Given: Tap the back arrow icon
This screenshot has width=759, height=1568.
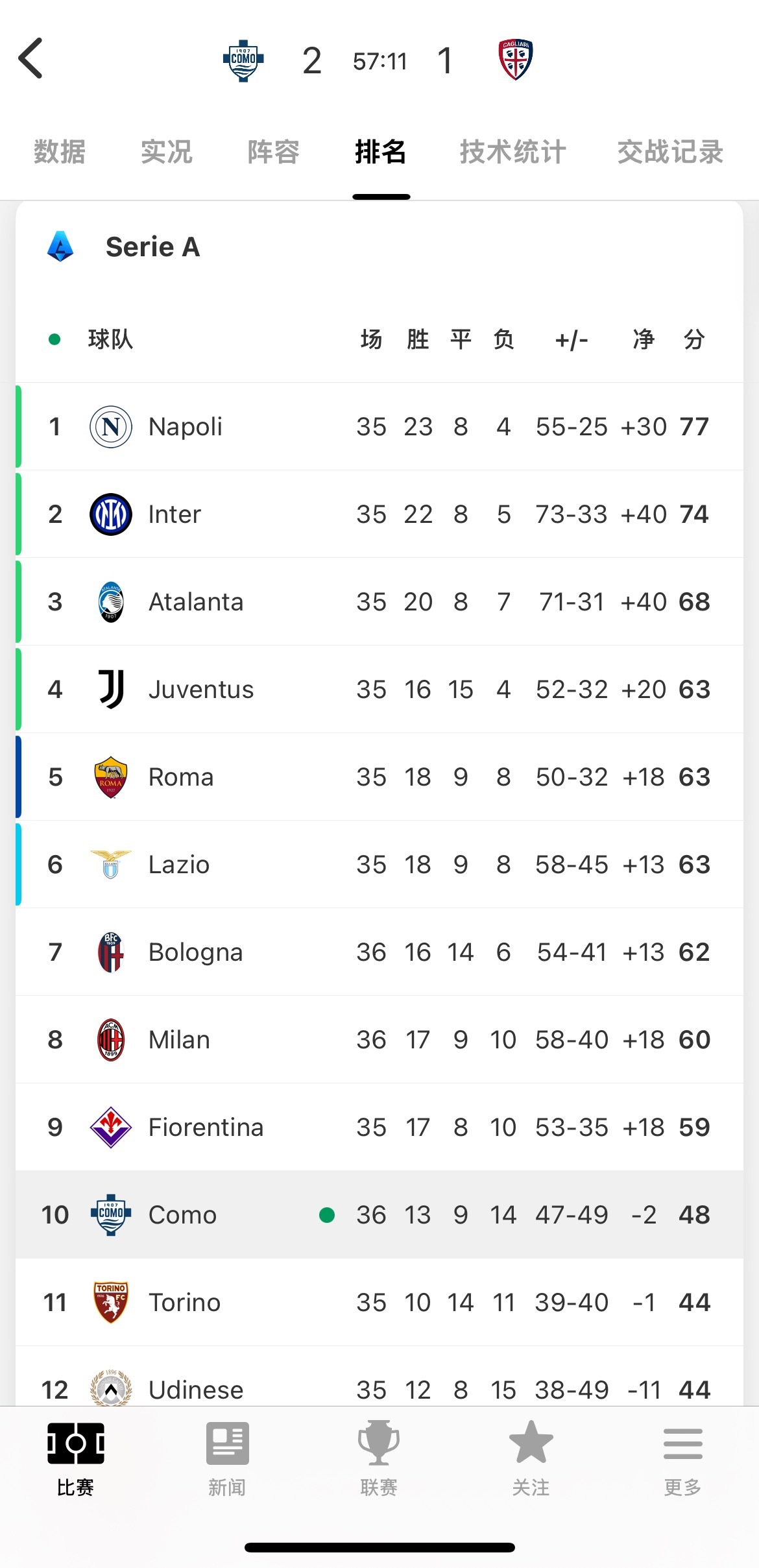Looking at the screenshot, I should 31,58.
